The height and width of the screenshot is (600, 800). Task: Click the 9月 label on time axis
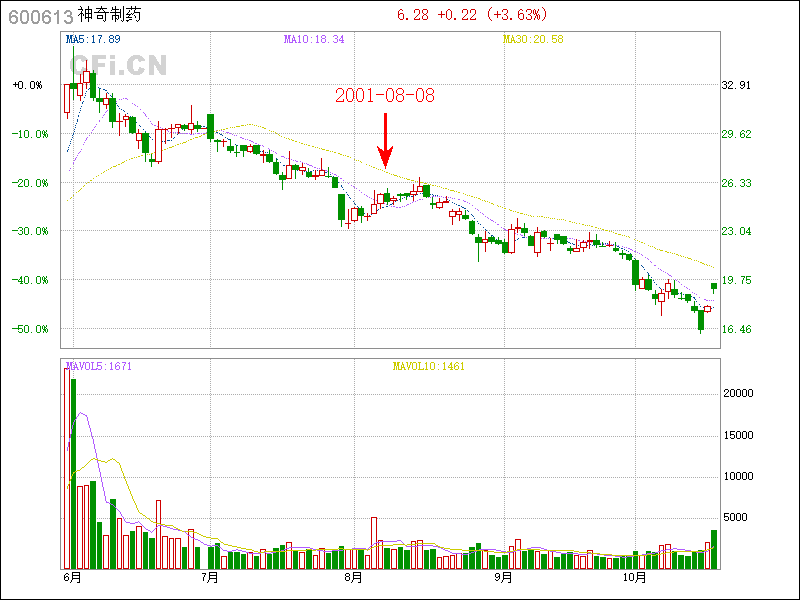(502, 578)
